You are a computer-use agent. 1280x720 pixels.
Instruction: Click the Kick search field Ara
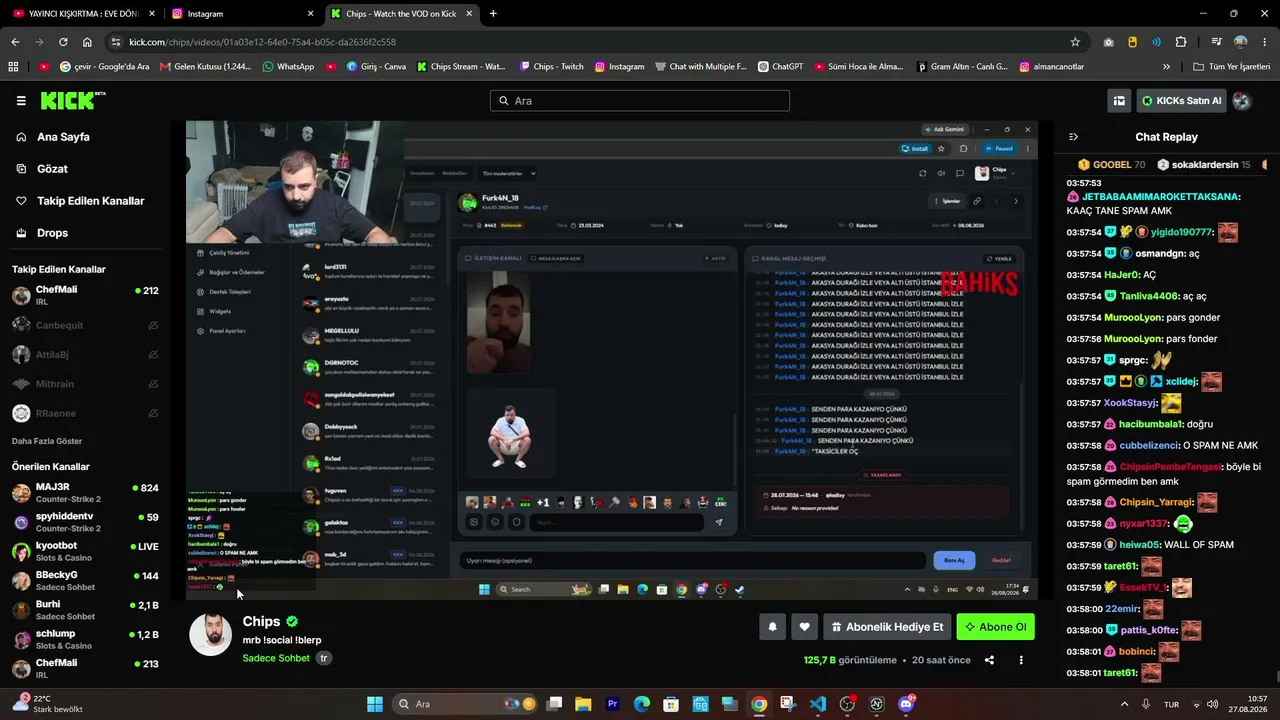(640, 101)
